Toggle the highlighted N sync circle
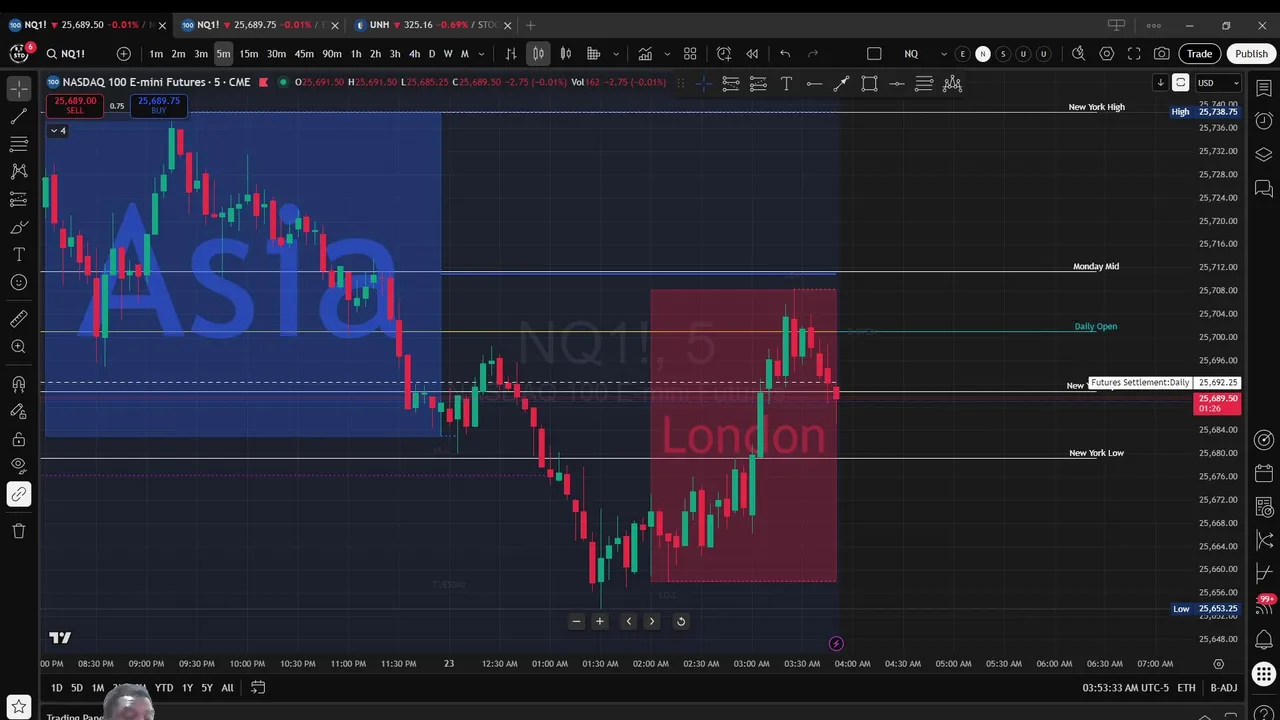1280x720 pixels. (x=983, y=54)
